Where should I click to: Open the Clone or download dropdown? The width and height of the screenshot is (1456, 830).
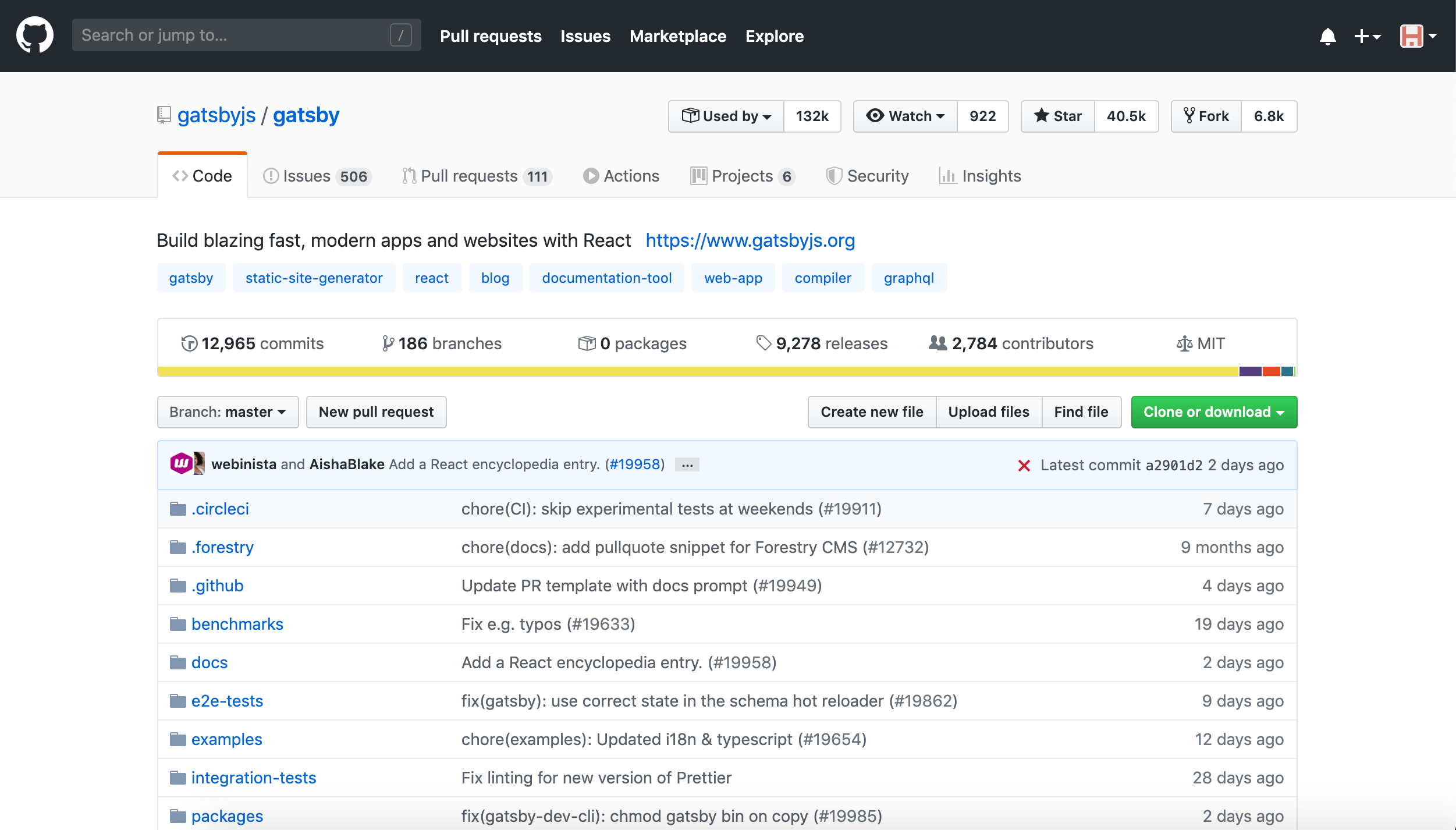click(x=1213, y=412)
